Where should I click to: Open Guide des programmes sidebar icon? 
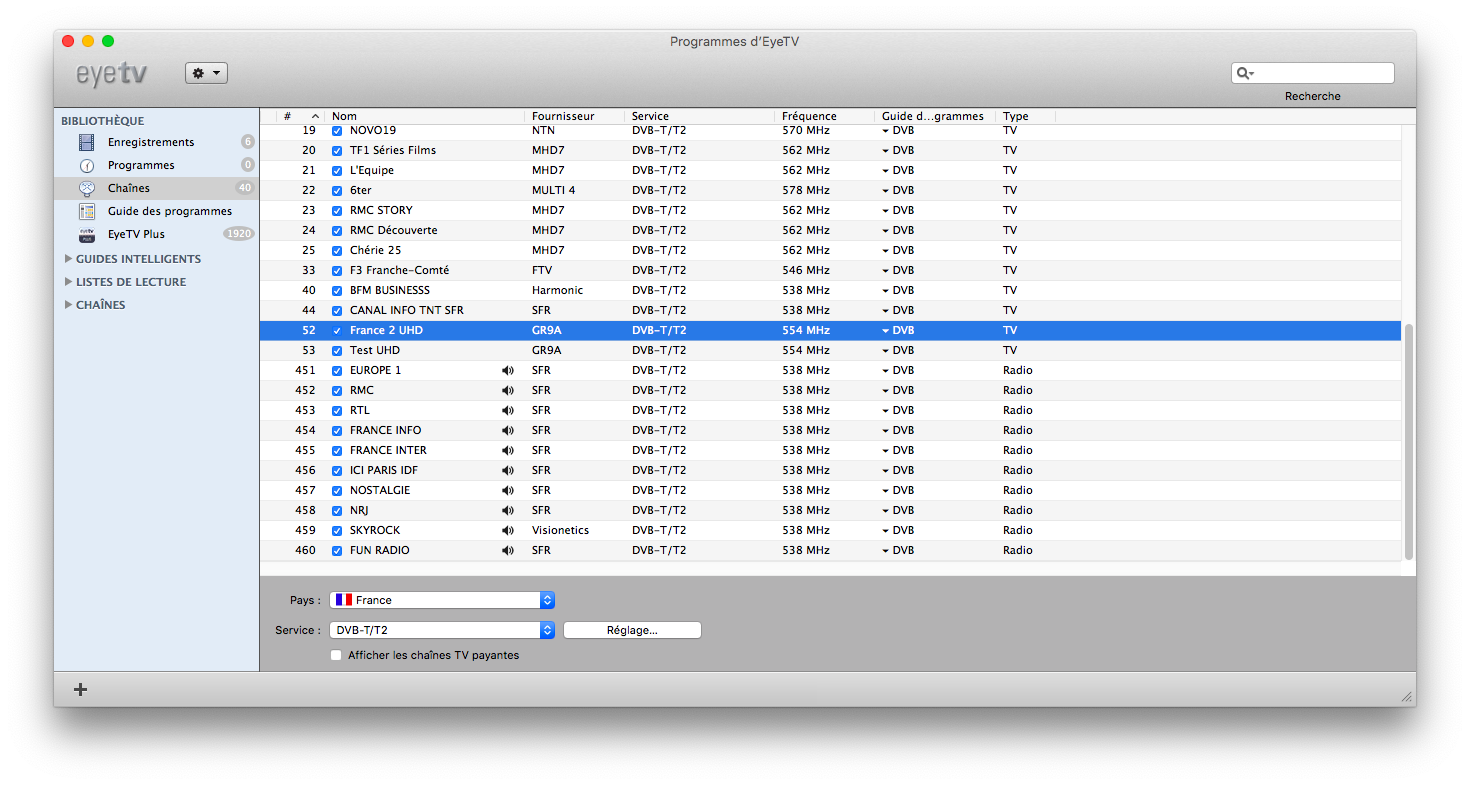(87, 211)
